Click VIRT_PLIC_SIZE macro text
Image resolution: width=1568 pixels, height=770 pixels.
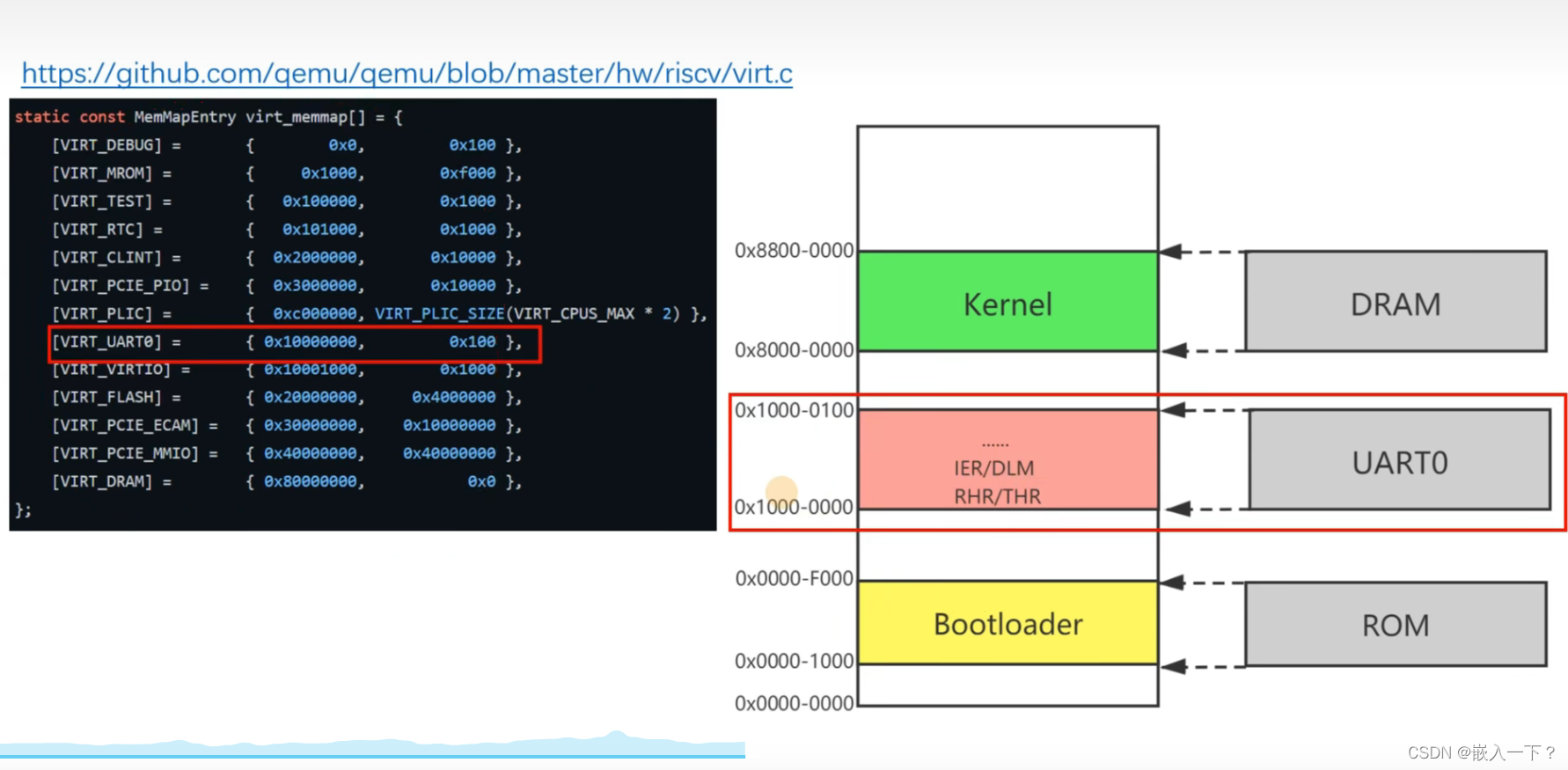pyautogui.click(x=440, y=313)
